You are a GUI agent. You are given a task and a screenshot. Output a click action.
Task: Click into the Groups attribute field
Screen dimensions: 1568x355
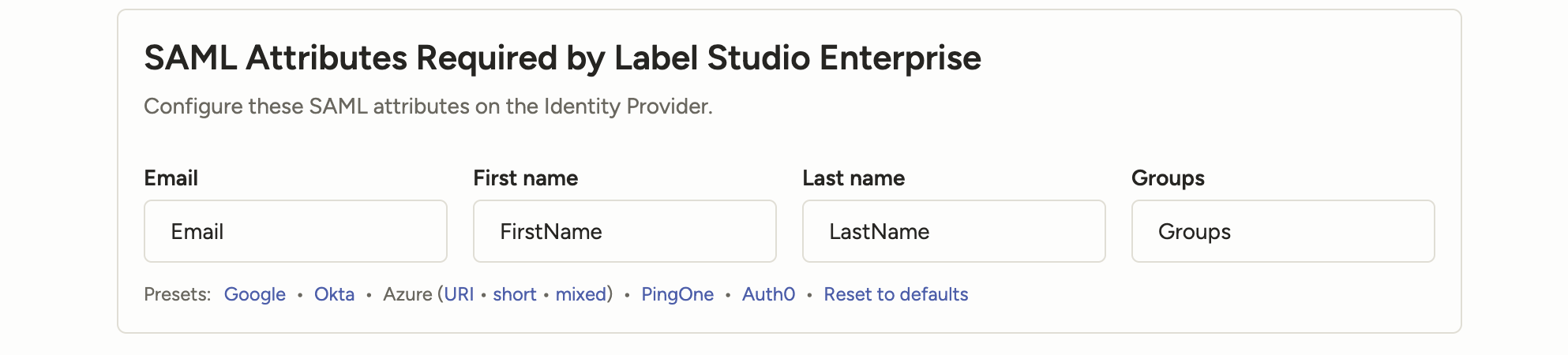[1282, 231]
